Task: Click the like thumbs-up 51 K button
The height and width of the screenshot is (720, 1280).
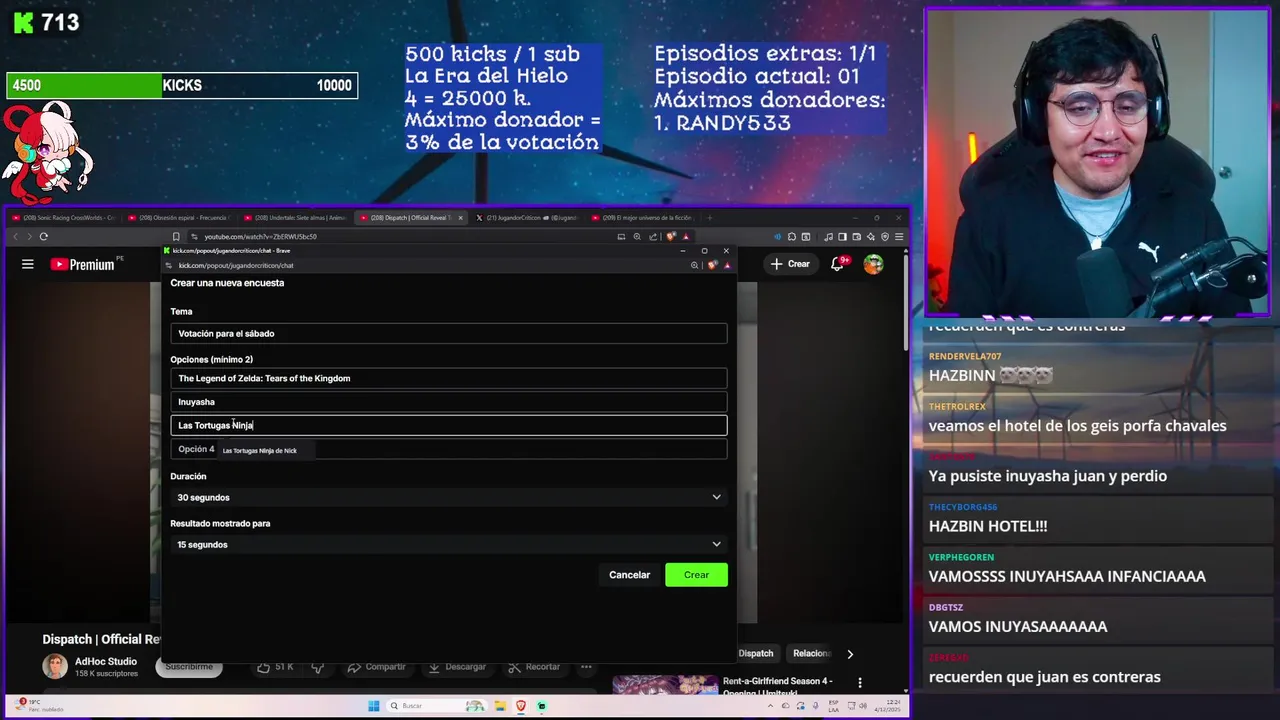Action: 276,667
